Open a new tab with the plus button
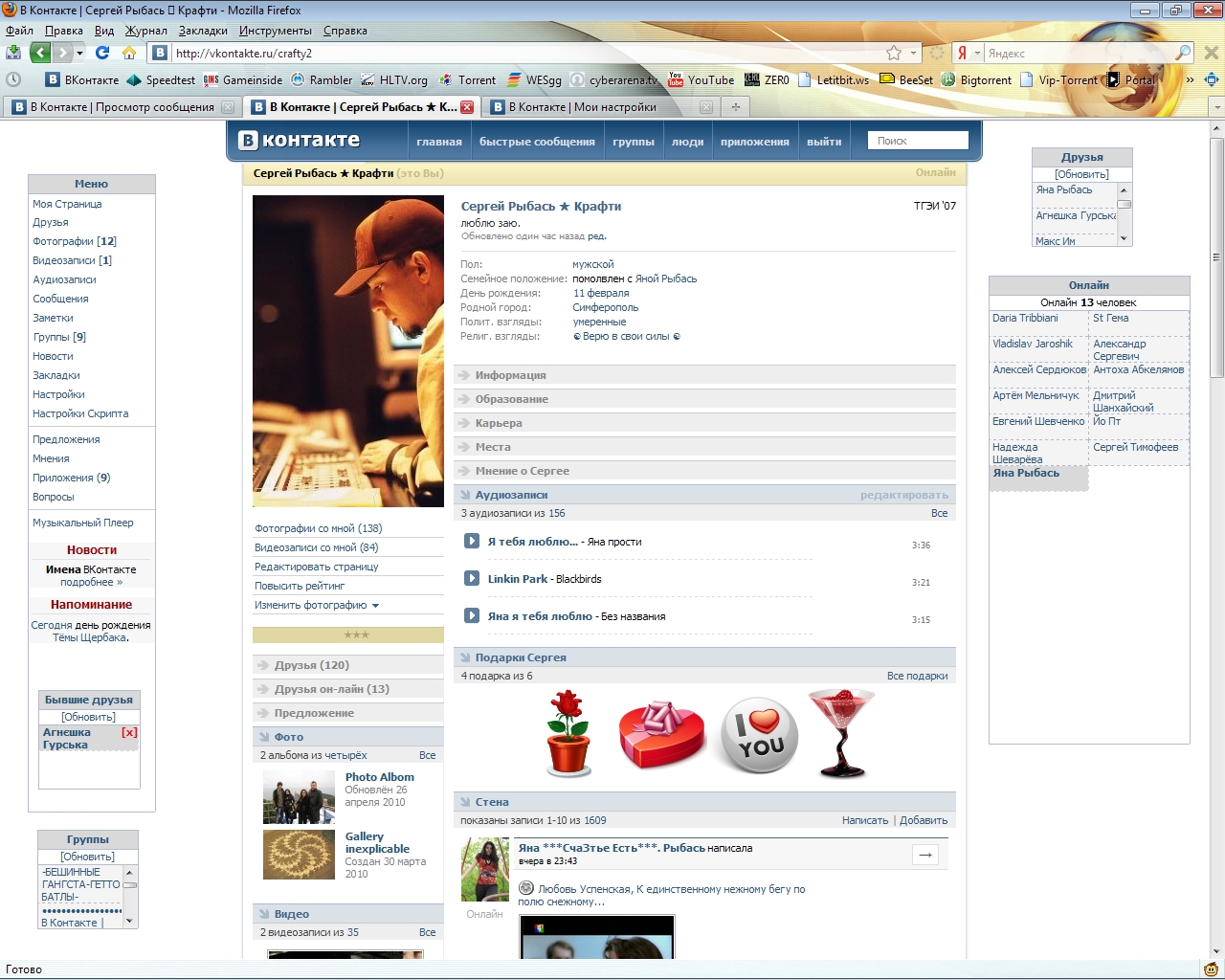Screen dimensions: 1225x980 click(x=735, y=107)
